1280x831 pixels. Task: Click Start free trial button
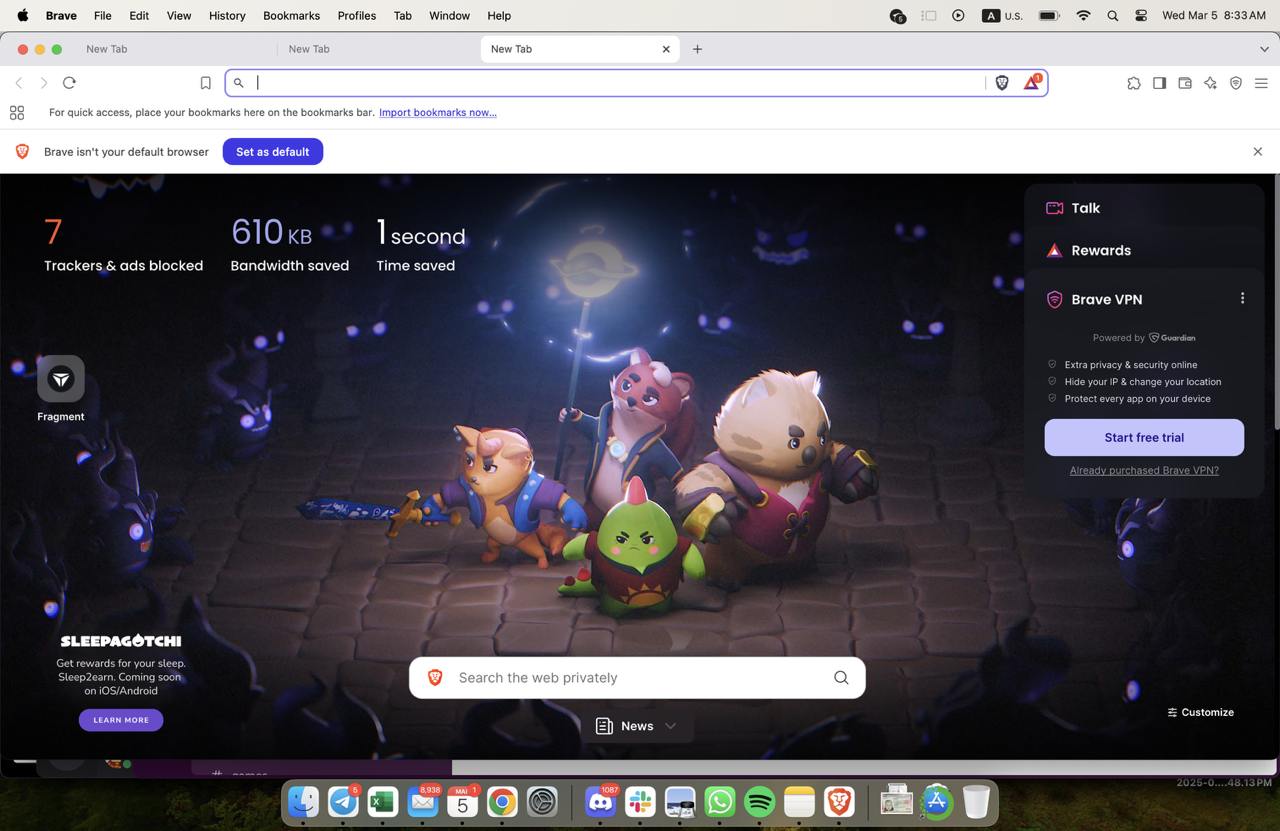1144,437
